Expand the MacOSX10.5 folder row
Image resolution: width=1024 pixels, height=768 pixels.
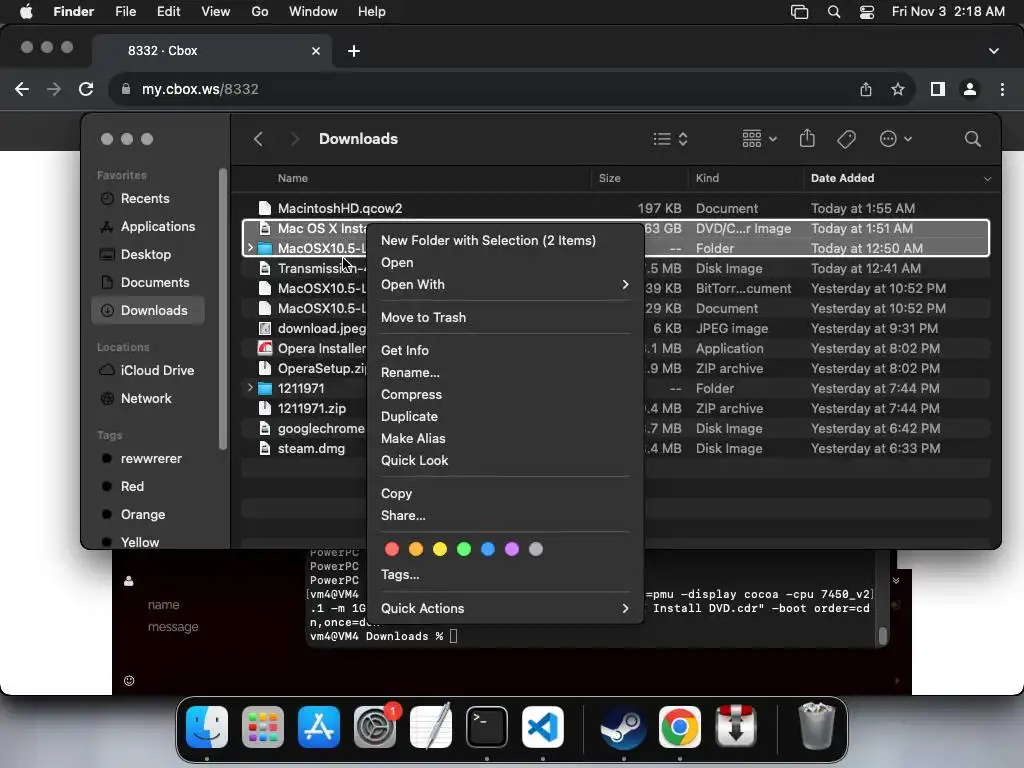[249, 248]
